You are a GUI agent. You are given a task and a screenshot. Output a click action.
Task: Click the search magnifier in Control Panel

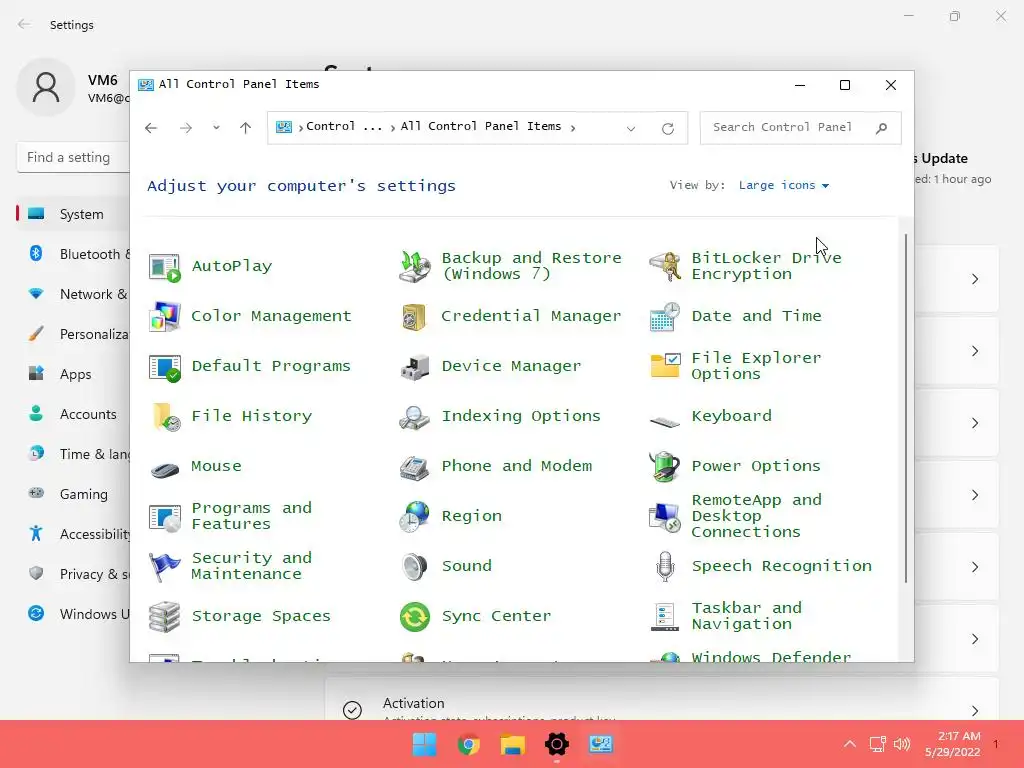[x=881, y=127]
